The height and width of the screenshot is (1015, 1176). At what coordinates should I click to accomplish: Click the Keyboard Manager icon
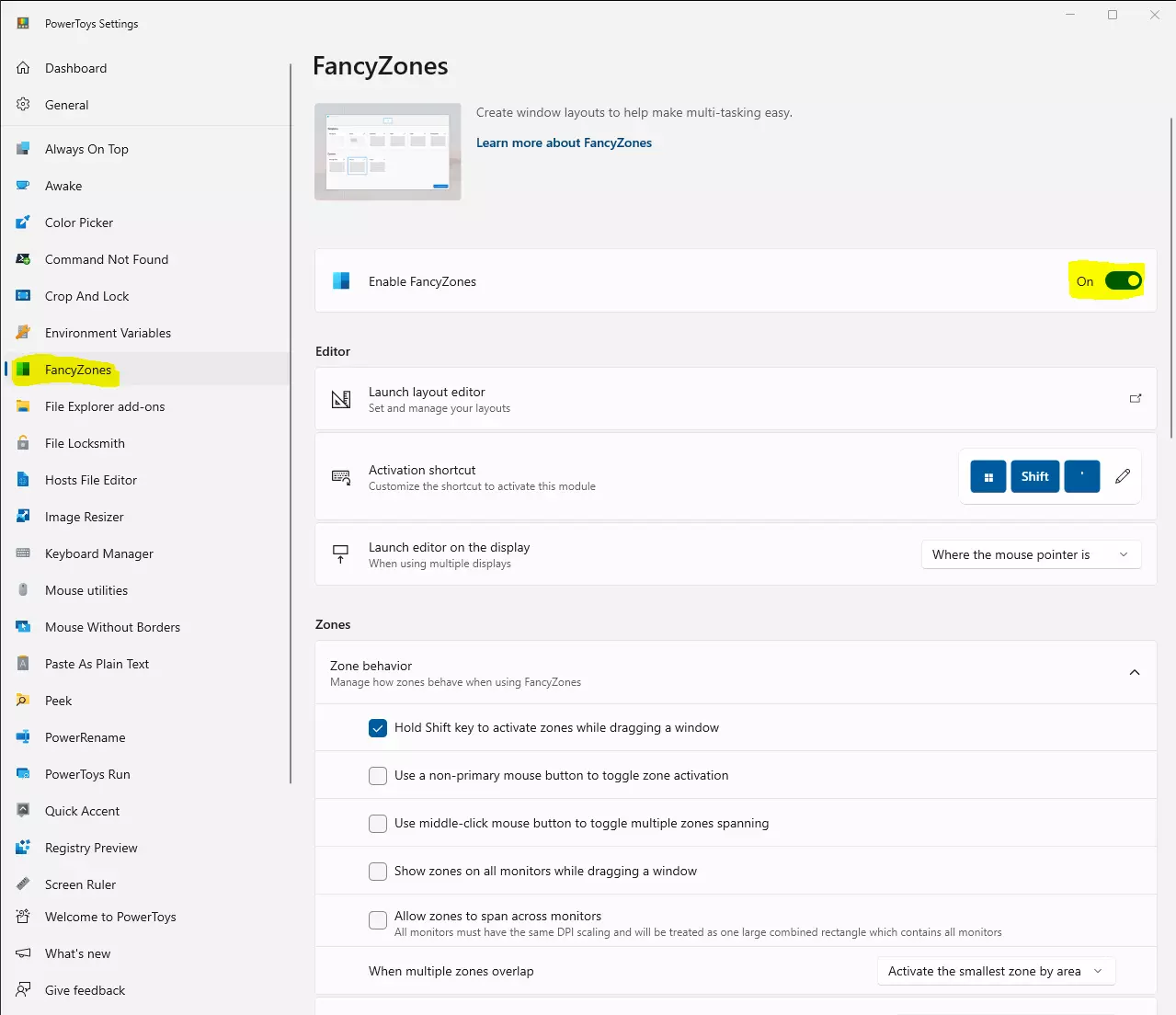click(x=23, y=553)
